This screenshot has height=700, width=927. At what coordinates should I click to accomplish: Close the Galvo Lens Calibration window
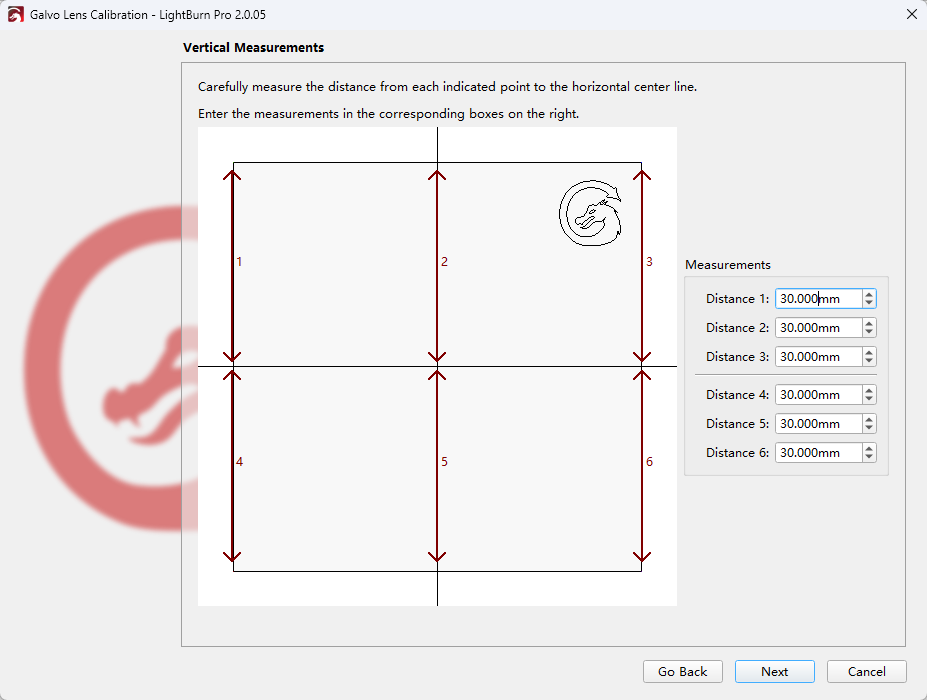(x=911, y=15)
